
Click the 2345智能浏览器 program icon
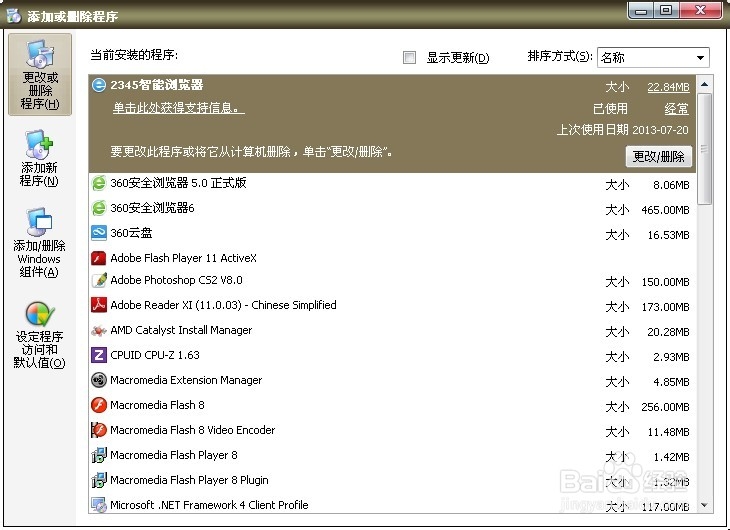[x=99, y=85]
